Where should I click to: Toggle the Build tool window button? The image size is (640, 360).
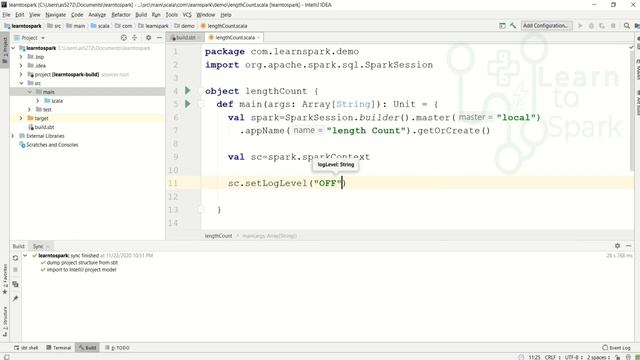88,348
